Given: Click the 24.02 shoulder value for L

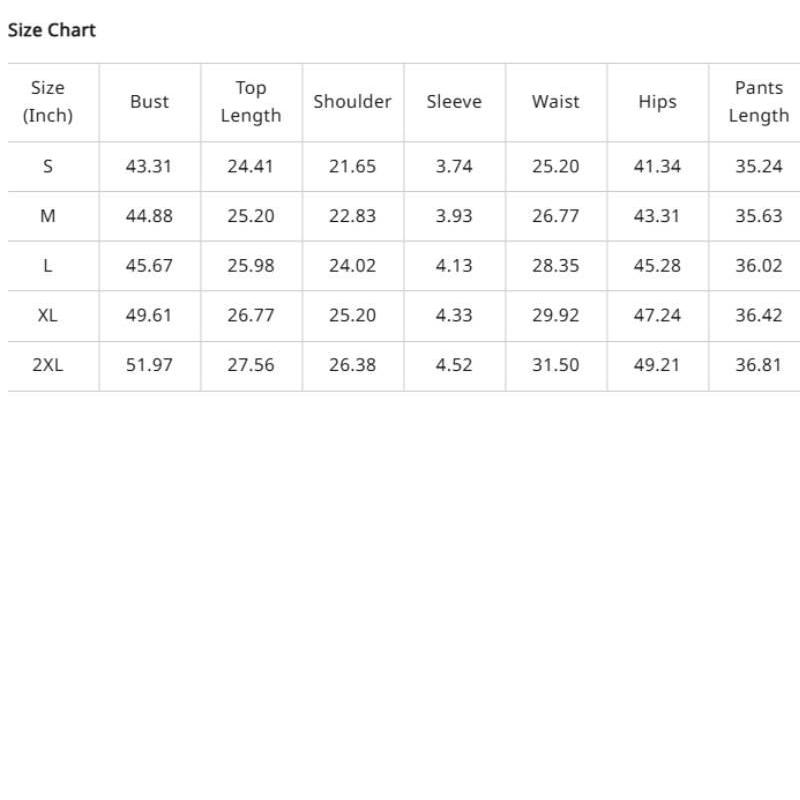Looking at the screenshot, I should (352, 266).
